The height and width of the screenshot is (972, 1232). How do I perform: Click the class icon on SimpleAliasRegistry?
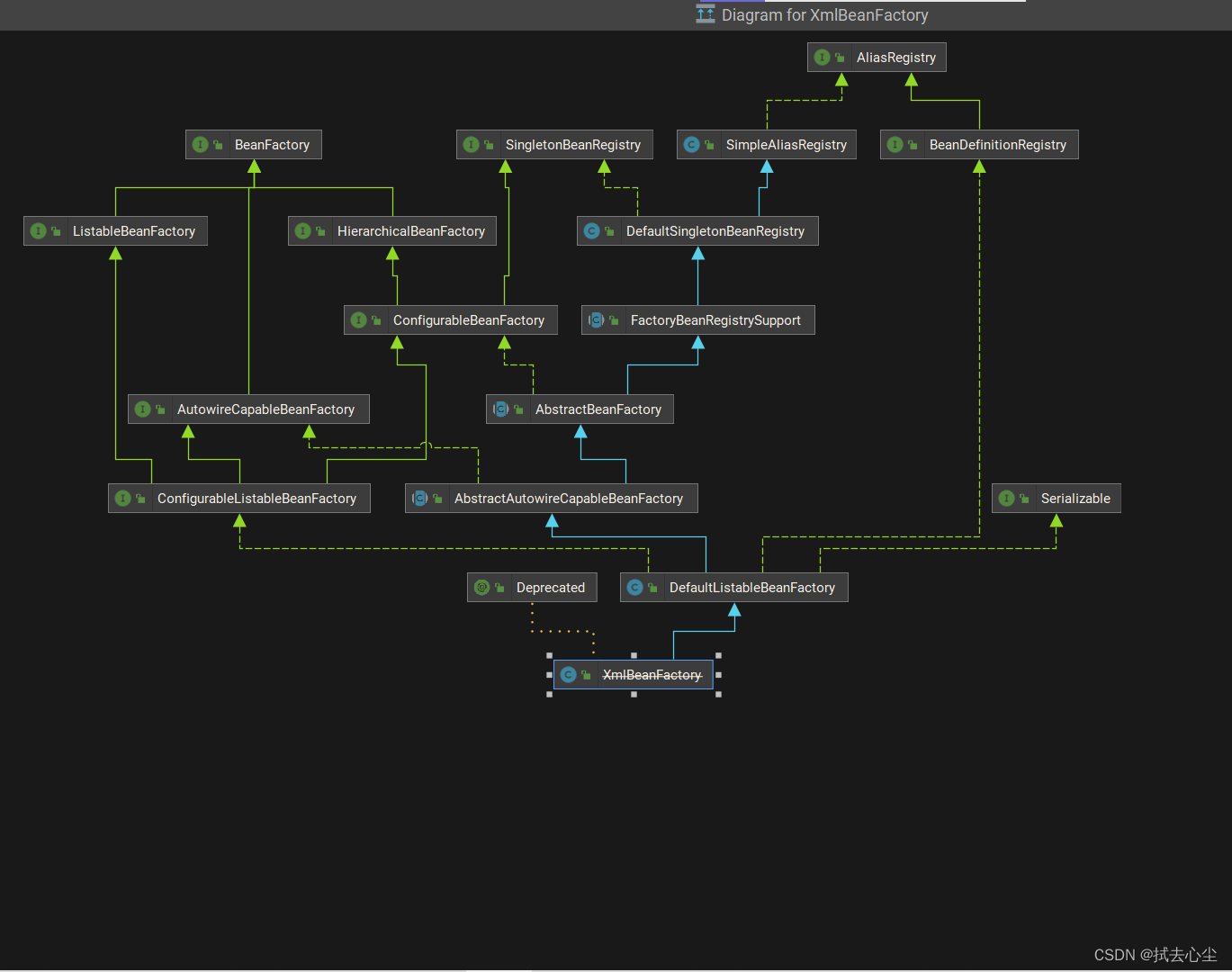(x=691, y=145)
